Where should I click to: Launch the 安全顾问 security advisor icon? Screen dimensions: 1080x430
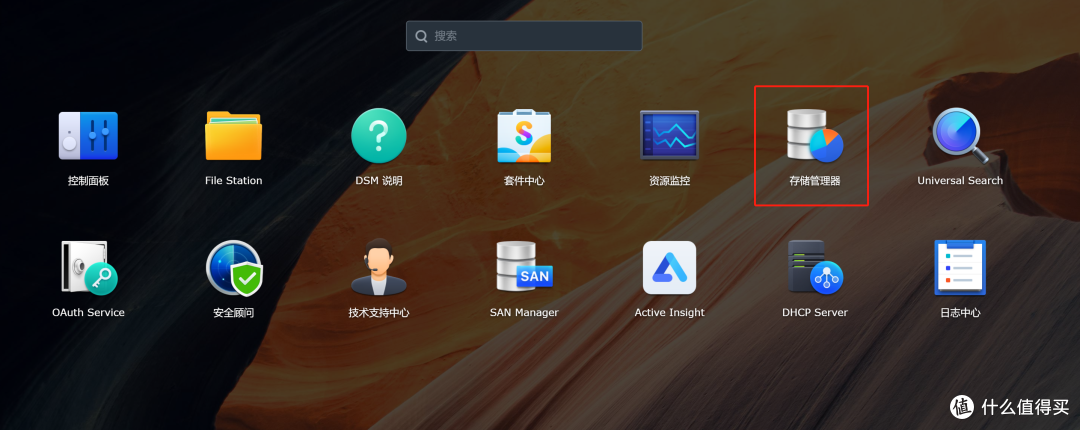pos(233,267)
